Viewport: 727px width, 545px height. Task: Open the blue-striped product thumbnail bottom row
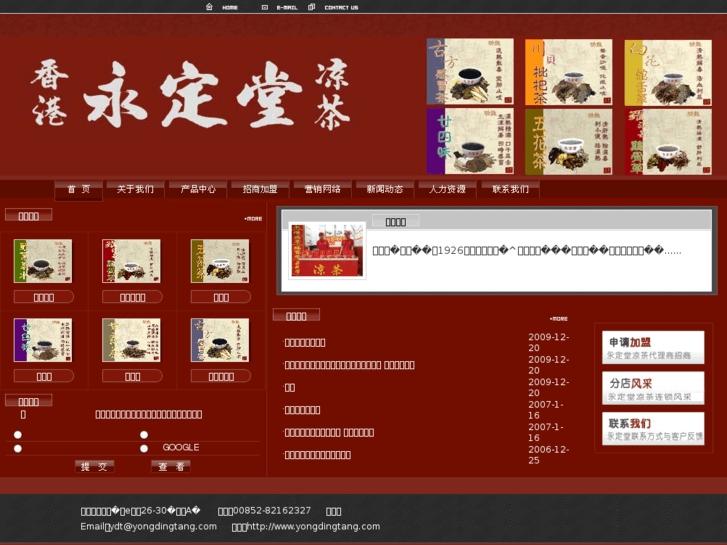click(220, 340)
